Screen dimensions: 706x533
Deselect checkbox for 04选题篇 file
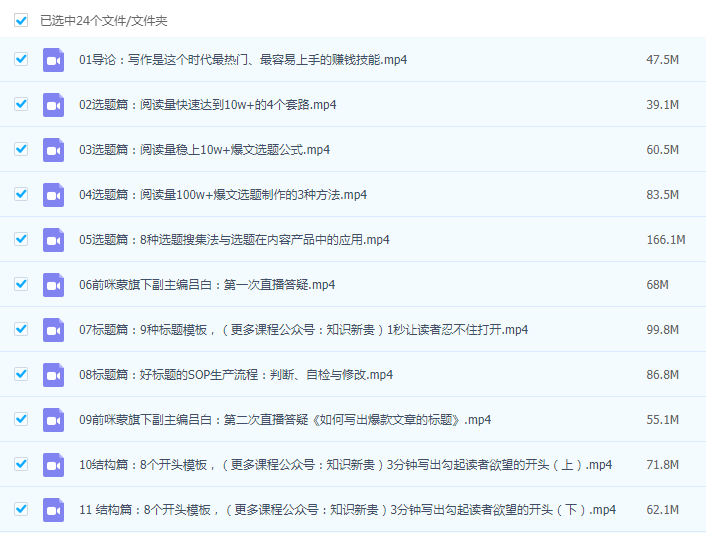pyautogui.click(x=21, y=194)
